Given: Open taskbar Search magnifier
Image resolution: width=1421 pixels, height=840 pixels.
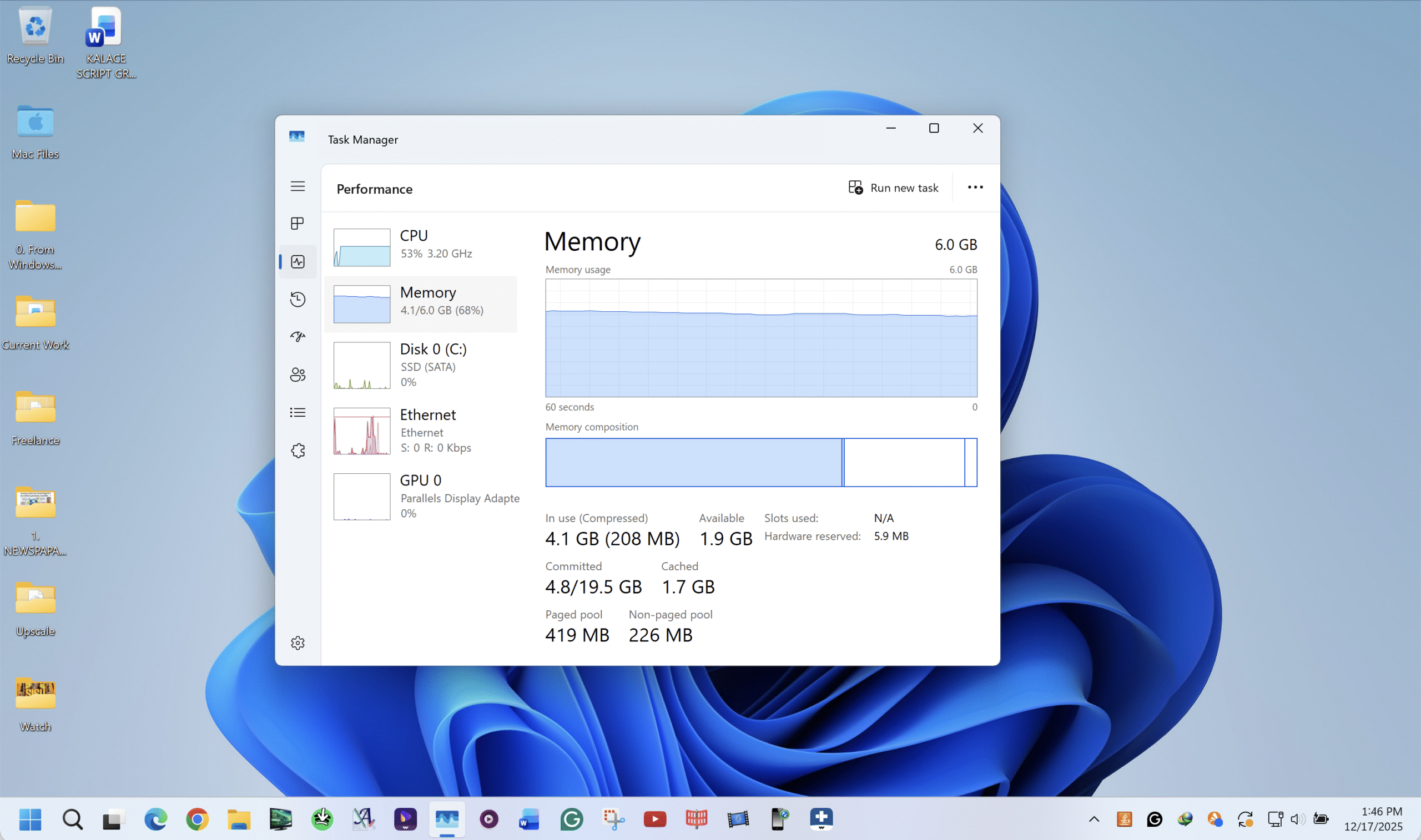Looking at the screenshot, I should (73, 819).
